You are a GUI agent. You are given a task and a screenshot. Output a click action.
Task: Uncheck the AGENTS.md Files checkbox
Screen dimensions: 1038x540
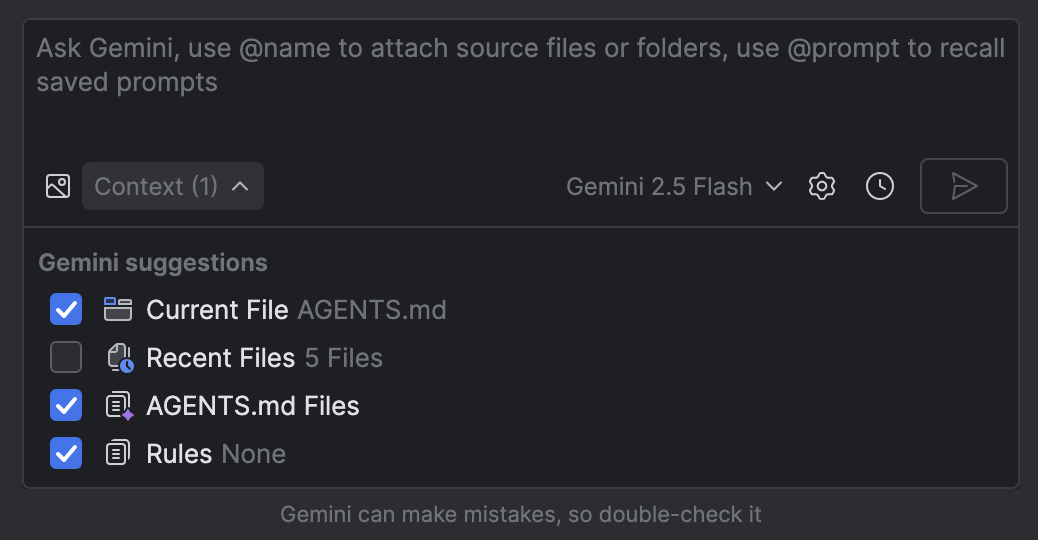point(66,405)
